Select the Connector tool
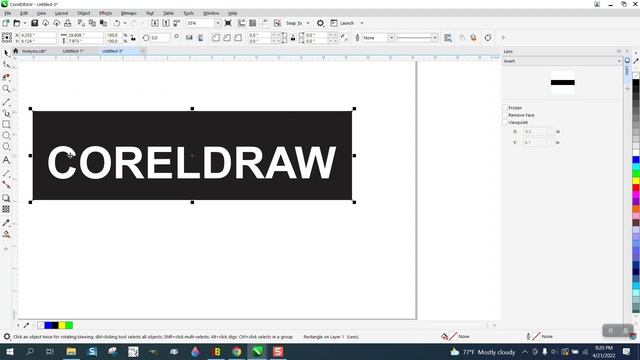 coord(6,185)
